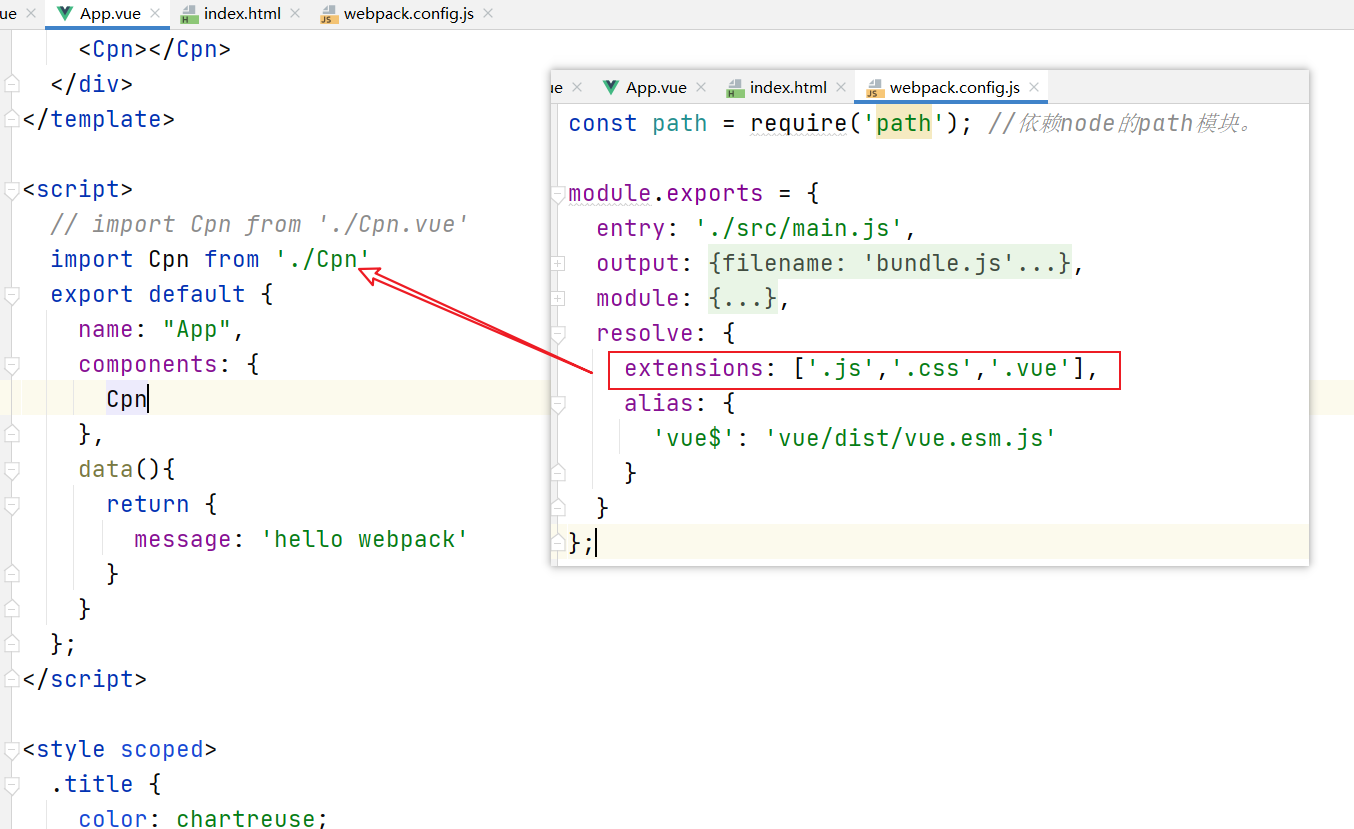This screenshot has height=829, width=1354.
Task: Collapse the export default fold marker
Action: pos(11,295)
